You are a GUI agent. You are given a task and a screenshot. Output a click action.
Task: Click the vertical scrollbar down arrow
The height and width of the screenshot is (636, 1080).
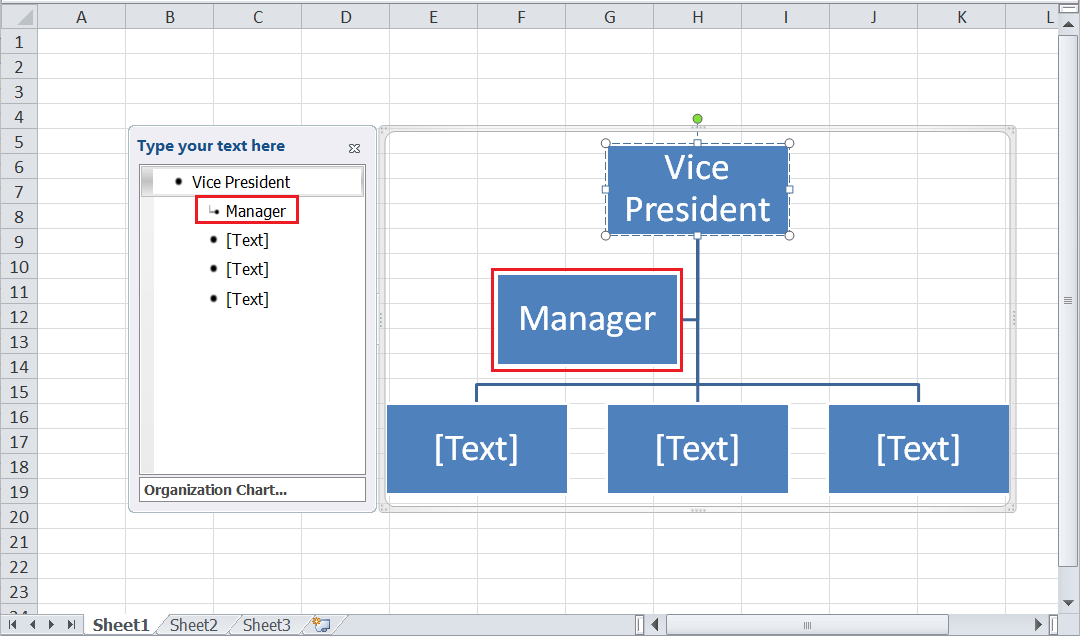click(1068, 604)
